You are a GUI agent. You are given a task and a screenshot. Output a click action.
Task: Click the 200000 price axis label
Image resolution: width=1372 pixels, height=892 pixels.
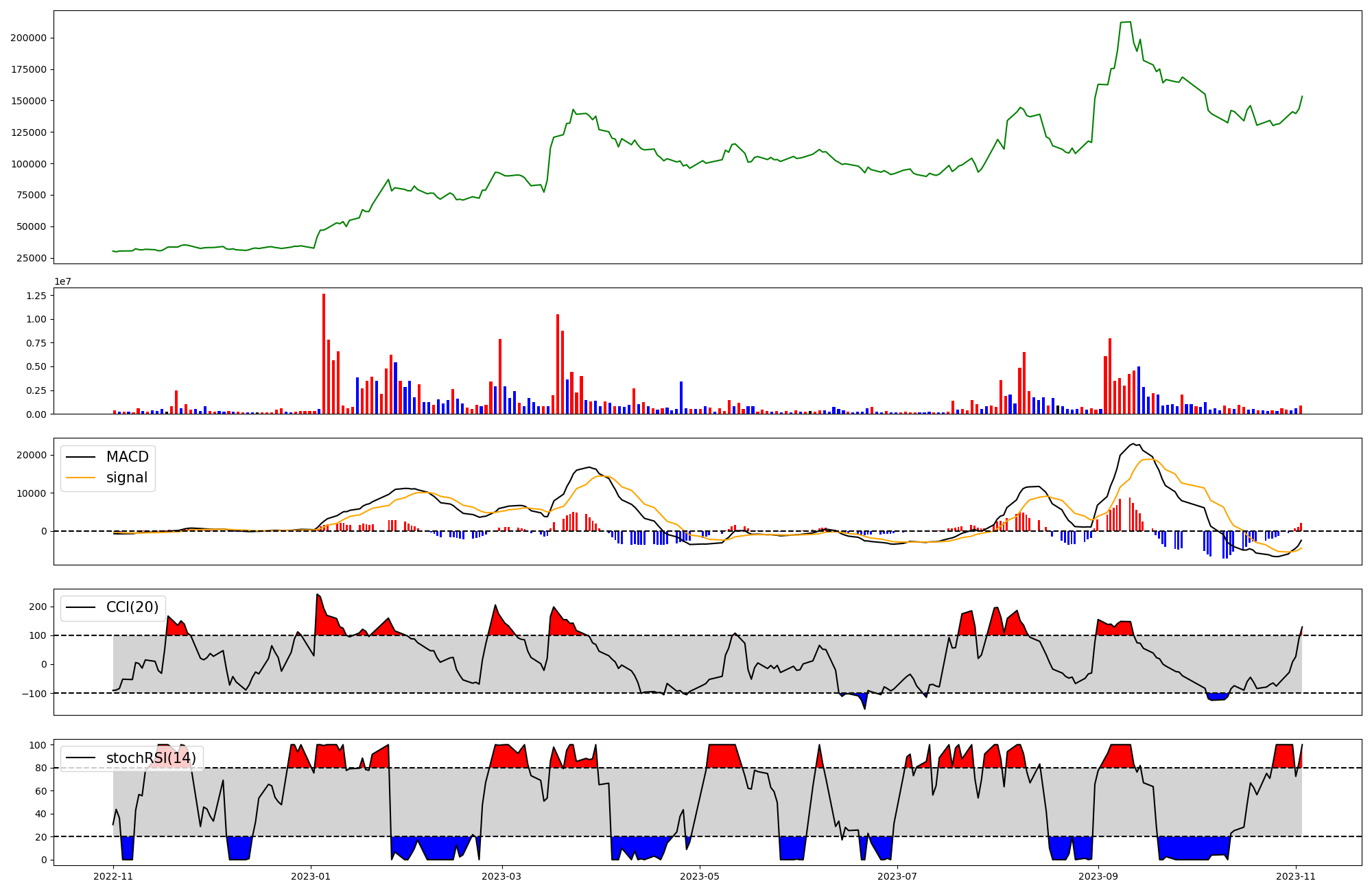[x=28, y=38]
